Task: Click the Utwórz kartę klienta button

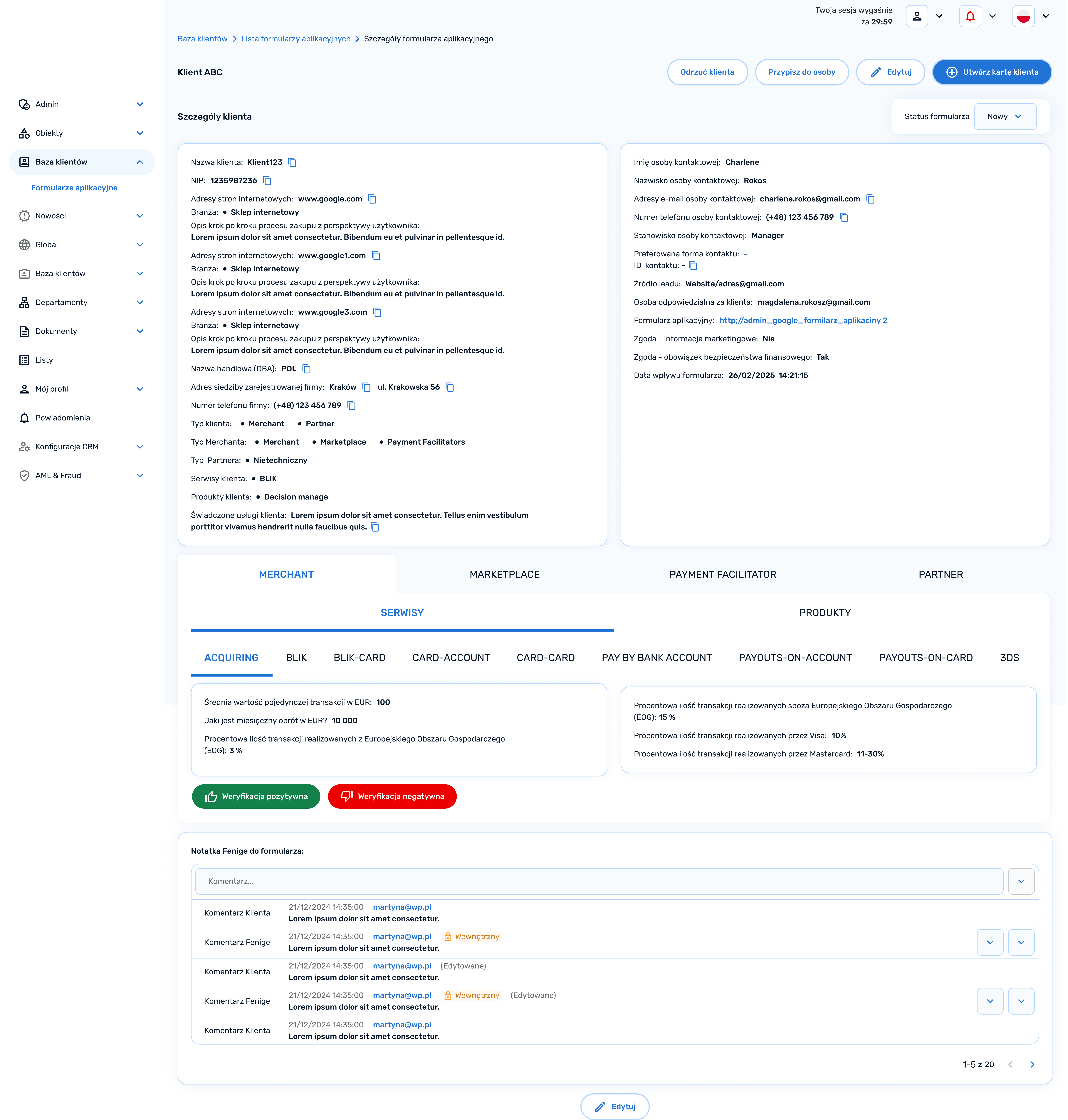Action: (992, 72)
